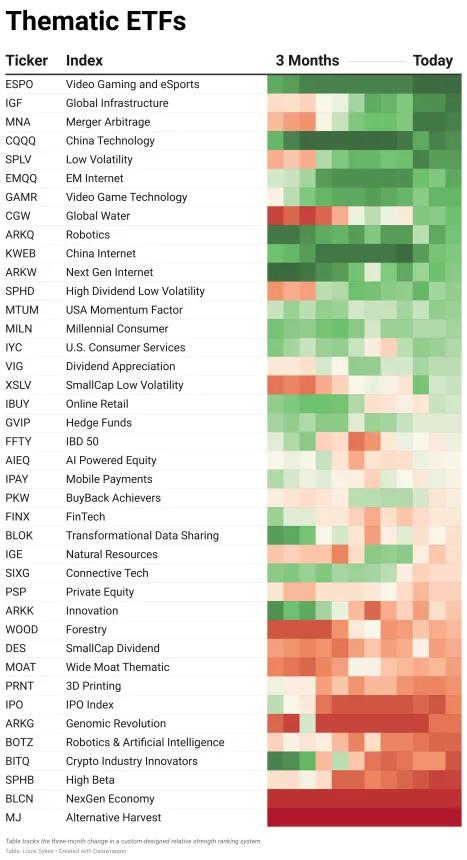Click the Index column header
Screen dimensions: 467x860
[x=84, y=60]
